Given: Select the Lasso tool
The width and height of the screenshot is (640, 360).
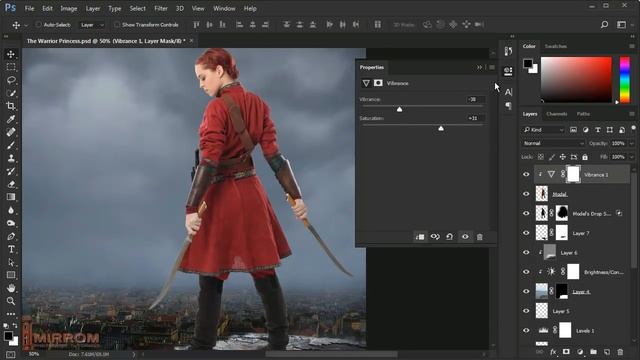Looking at the screenshot, I should [x=11, y=80].
